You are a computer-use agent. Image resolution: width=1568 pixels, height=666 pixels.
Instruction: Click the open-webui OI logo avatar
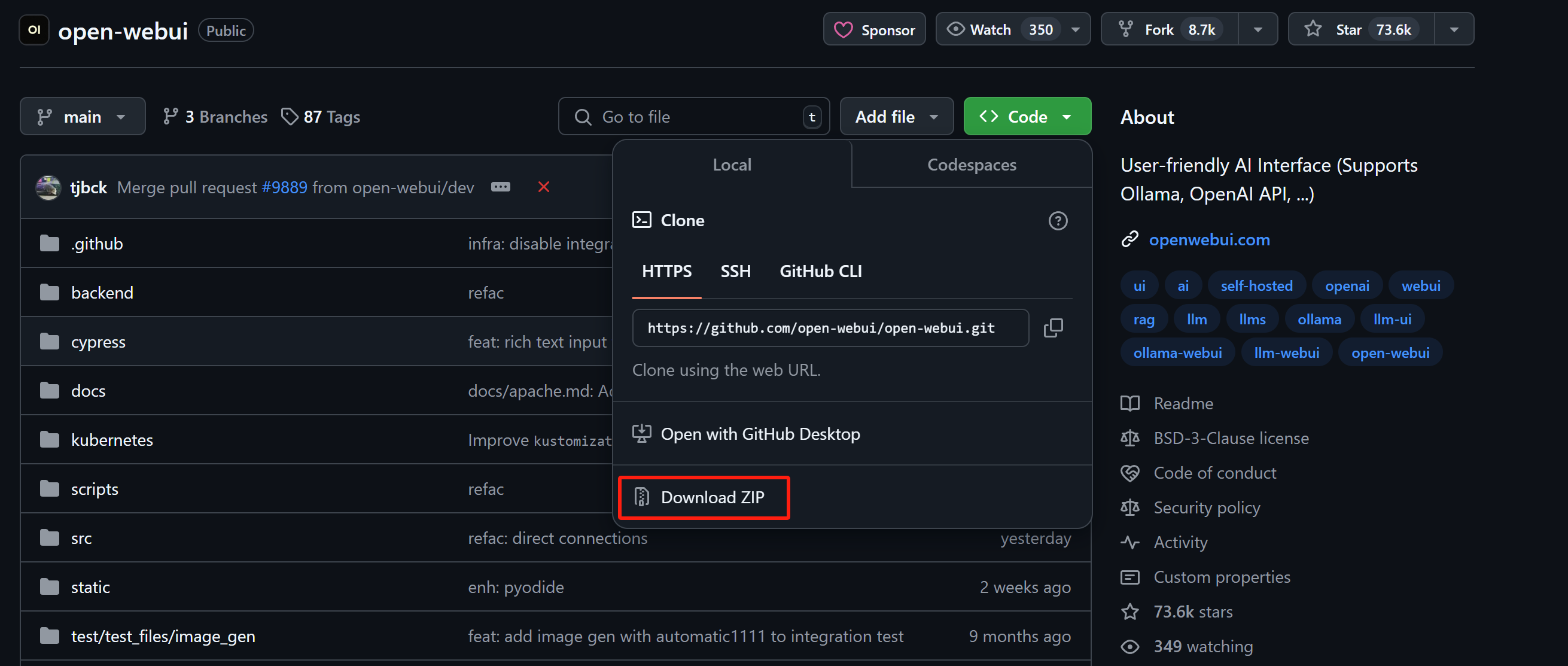(34, 30)
